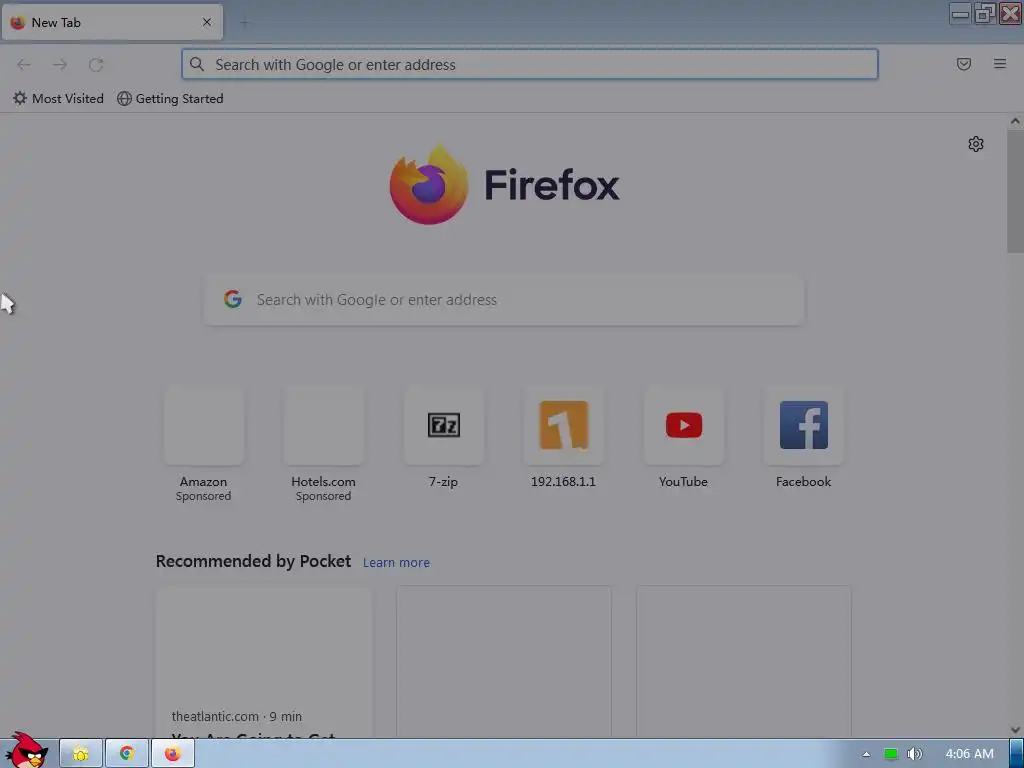Click the Show desktop strip
This screenshot has height=768, width=1024.
[x=1017, y=754]
